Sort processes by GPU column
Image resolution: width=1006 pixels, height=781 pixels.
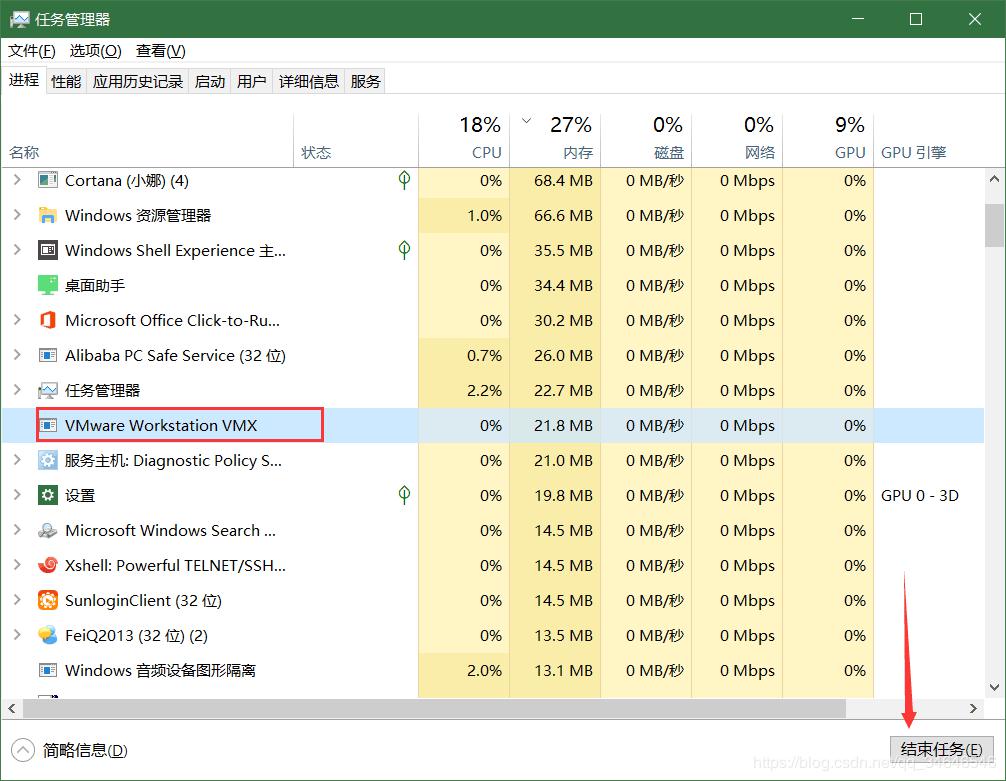click(828, 141)
